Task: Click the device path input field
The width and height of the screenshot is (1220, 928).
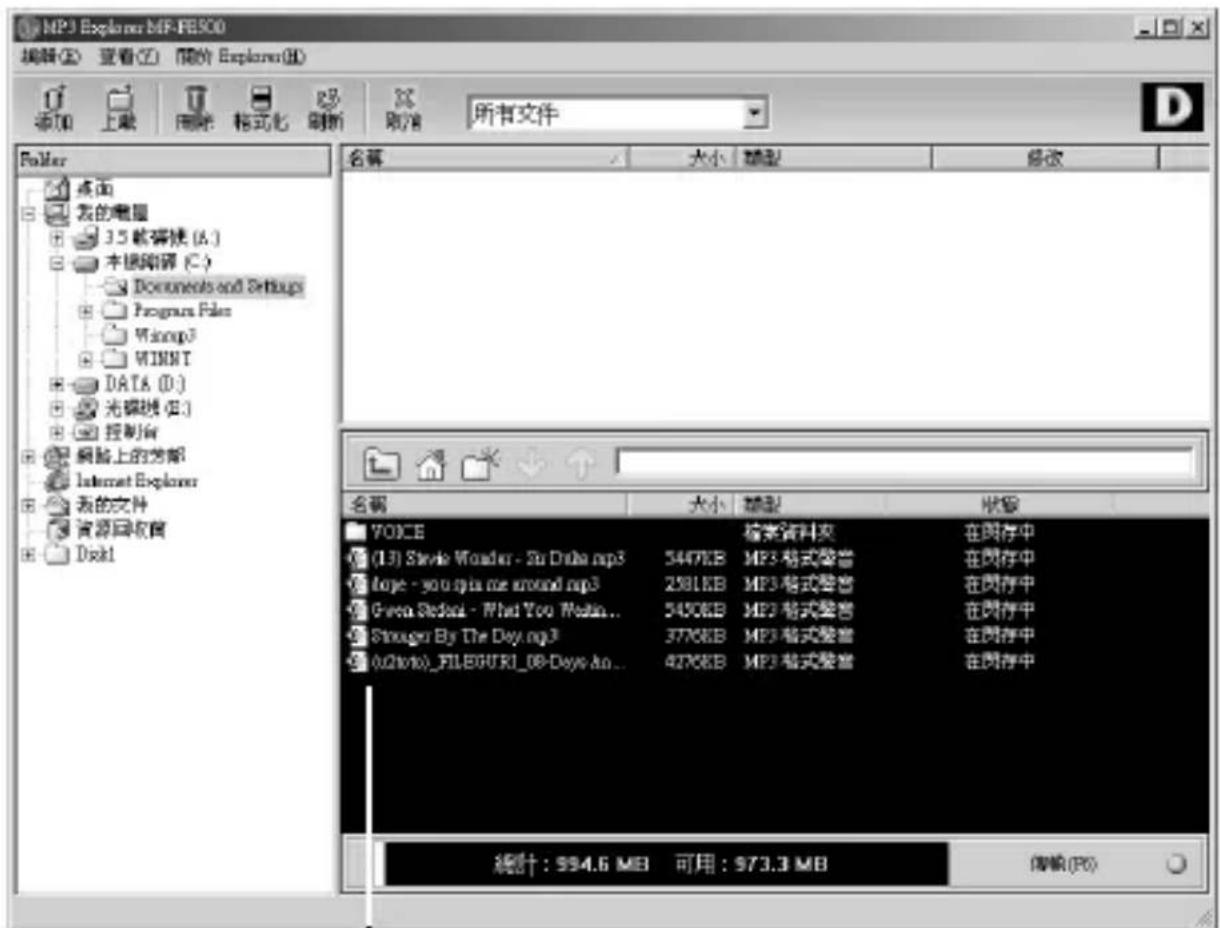Action: pyautogui.click(x=905, y=462)
